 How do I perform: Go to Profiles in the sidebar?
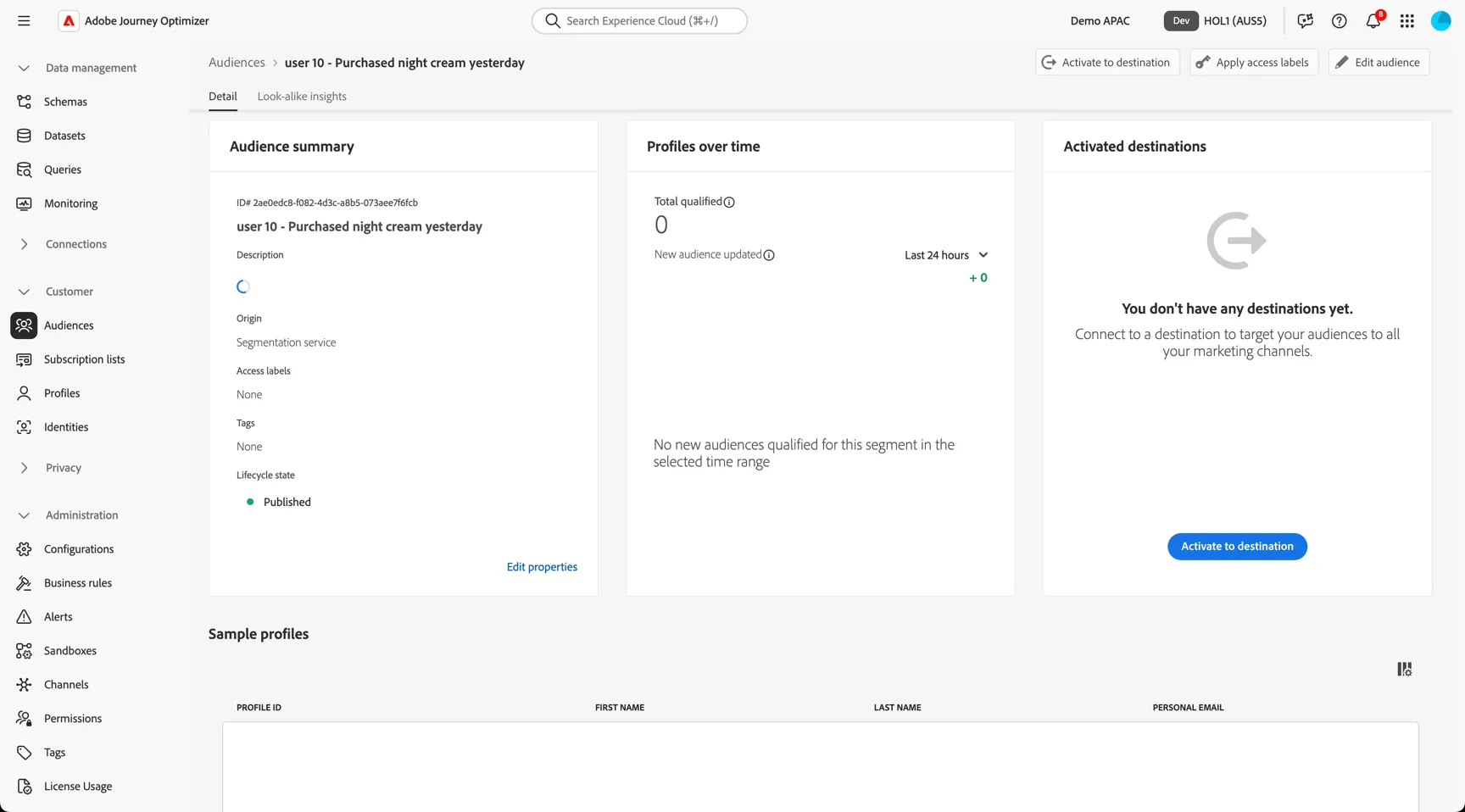[x=62, y=393]
